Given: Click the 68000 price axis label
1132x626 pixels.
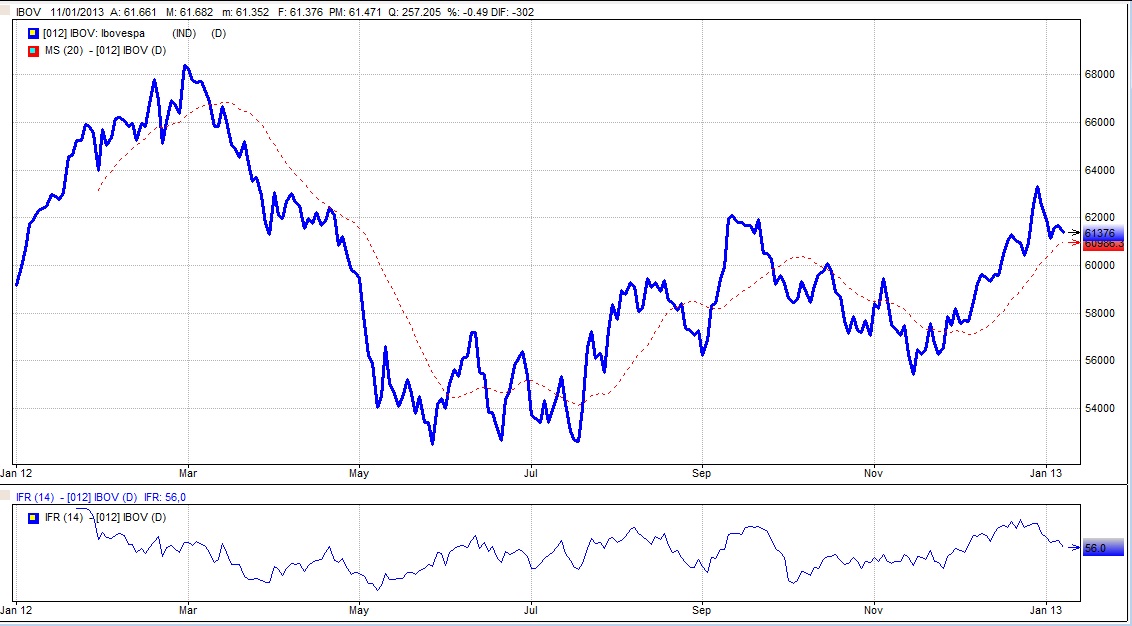Looking at the screenshot, I should click(x=1102, y=74).
